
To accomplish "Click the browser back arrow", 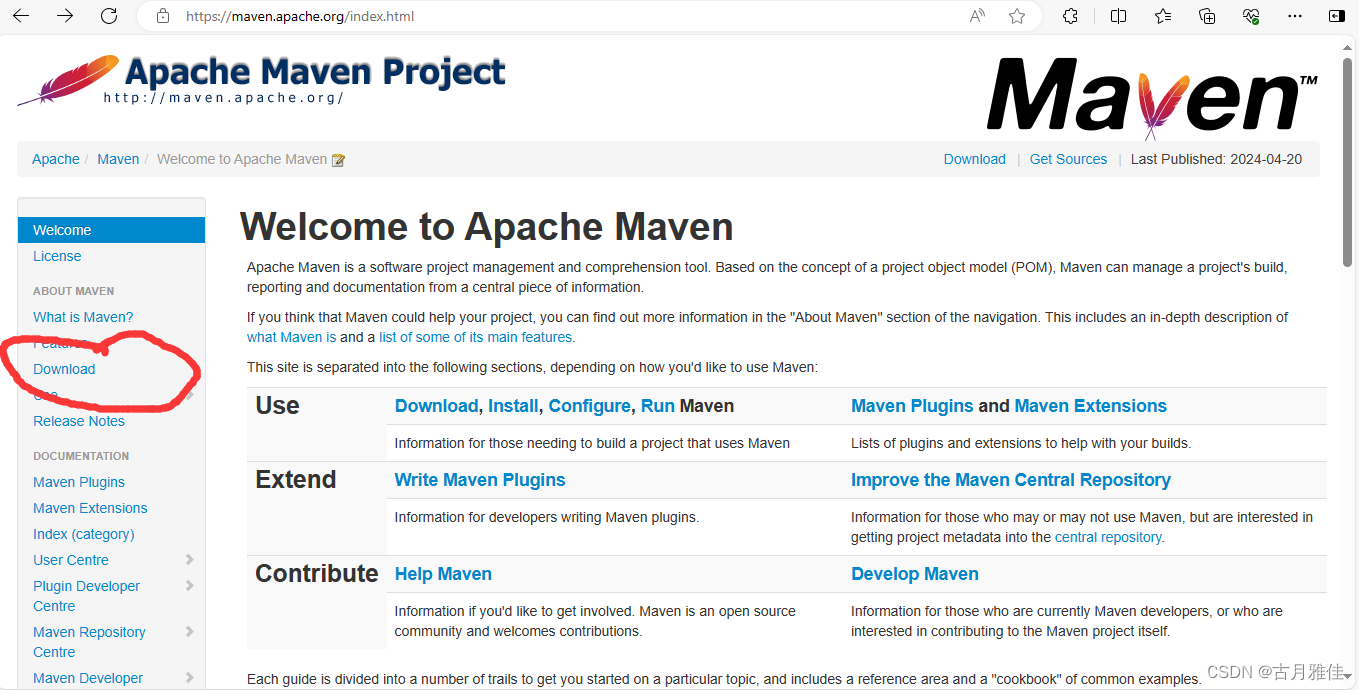I will pyautogui.click(x=21, y=16).
